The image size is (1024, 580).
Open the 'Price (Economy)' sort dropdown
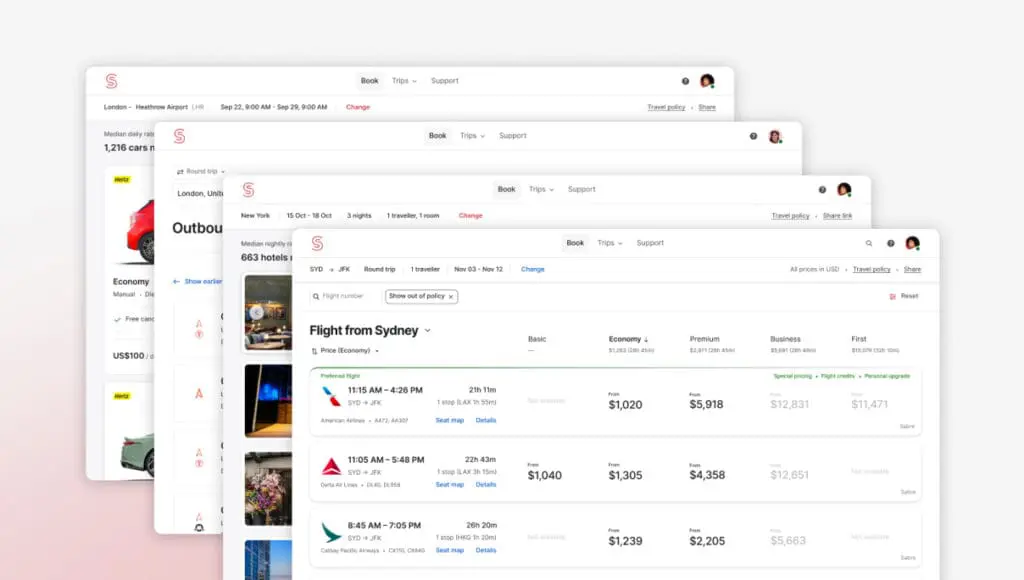click(x=347, y=351)
